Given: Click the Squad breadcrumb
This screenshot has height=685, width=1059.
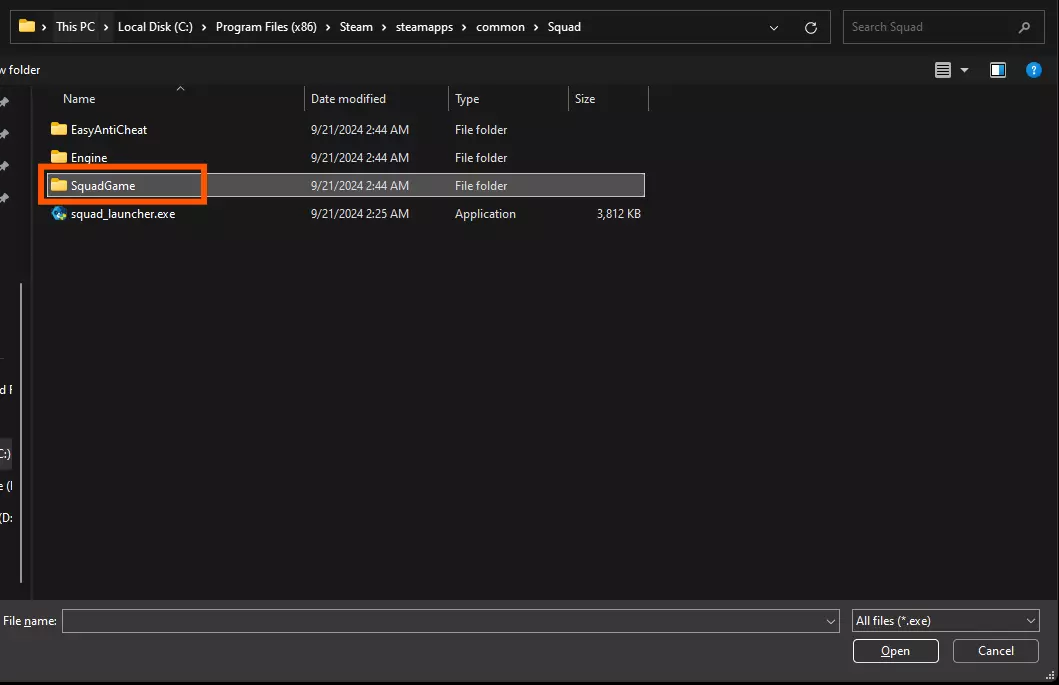Looking at the screenshot, I should click(564, 27).
